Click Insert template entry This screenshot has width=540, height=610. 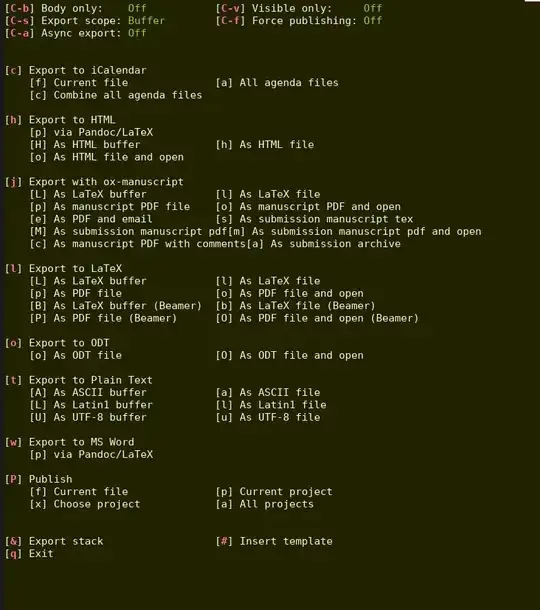[x=274, y=541]
